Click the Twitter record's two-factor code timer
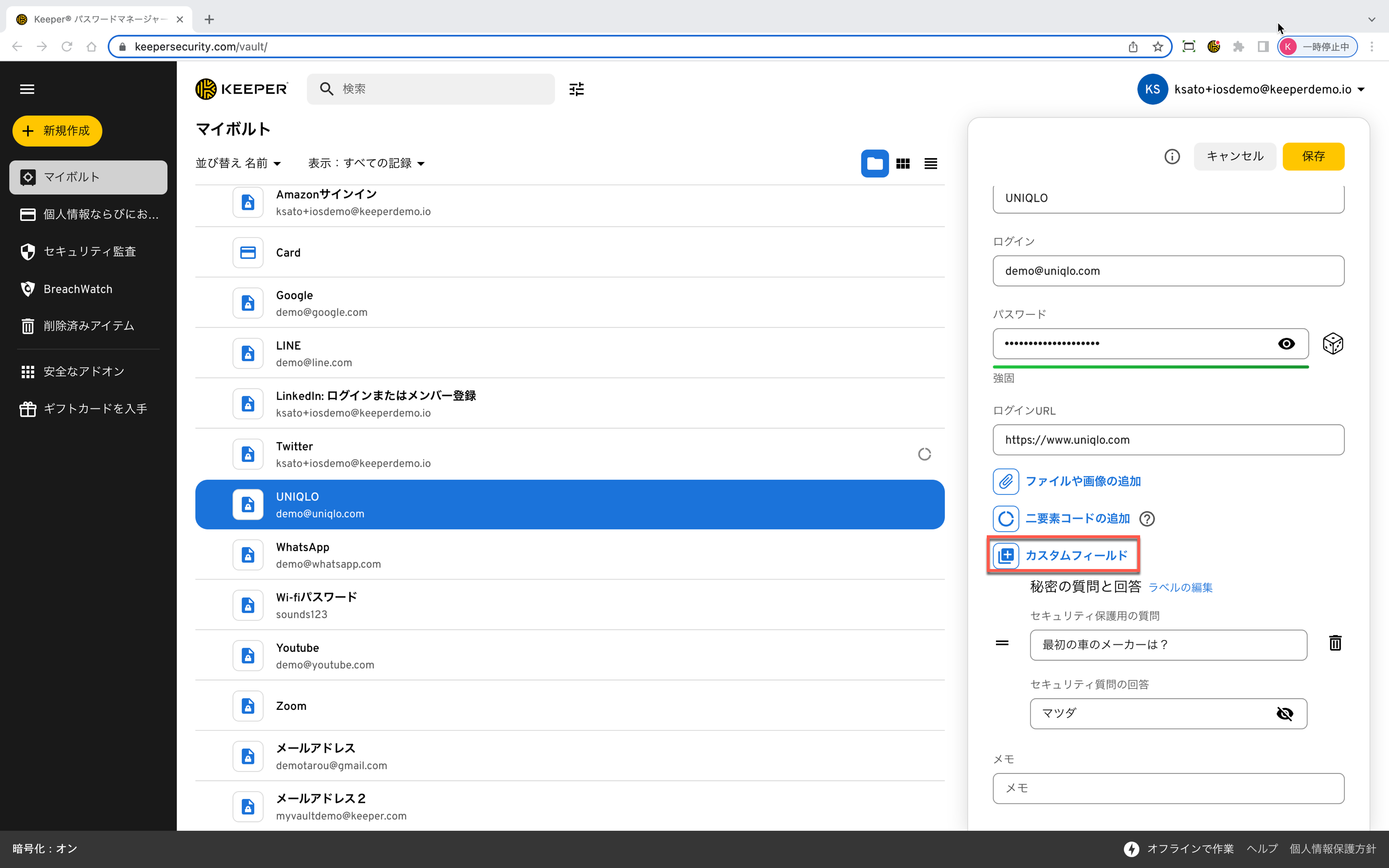 tap(924, 454)
